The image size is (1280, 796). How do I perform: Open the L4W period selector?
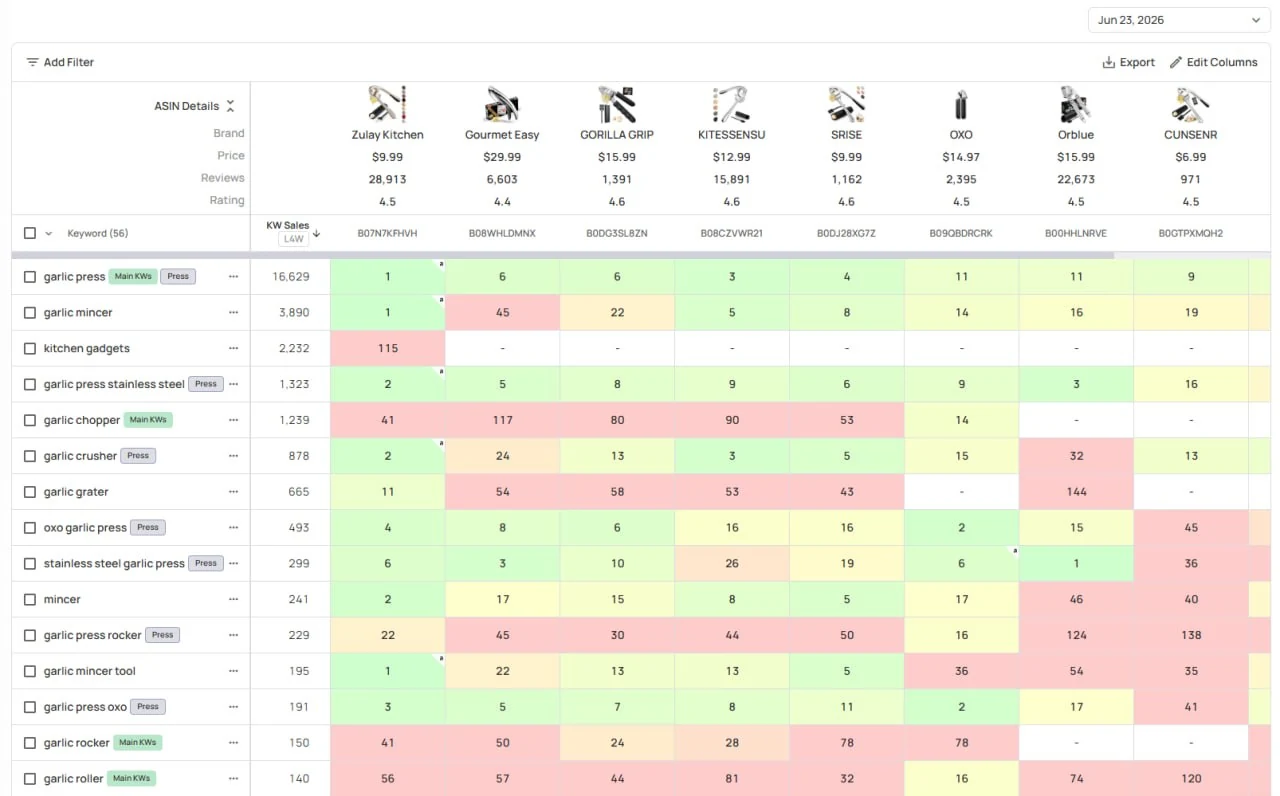pos(293,239)
